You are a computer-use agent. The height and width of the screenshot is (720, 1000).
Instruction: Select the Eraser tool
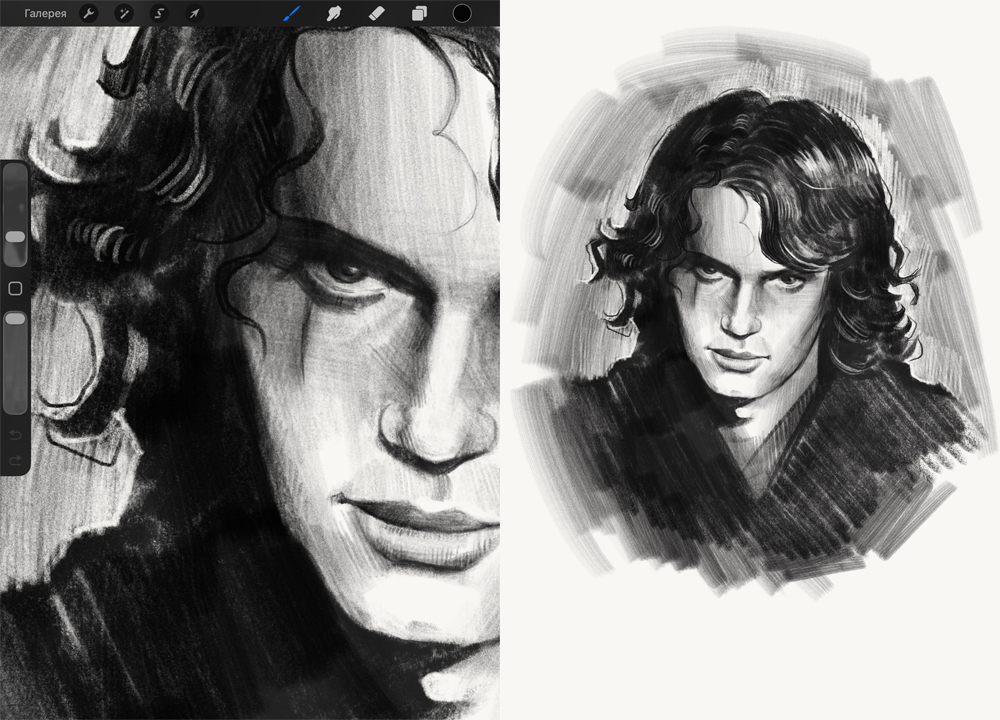(x=377, y=13)
